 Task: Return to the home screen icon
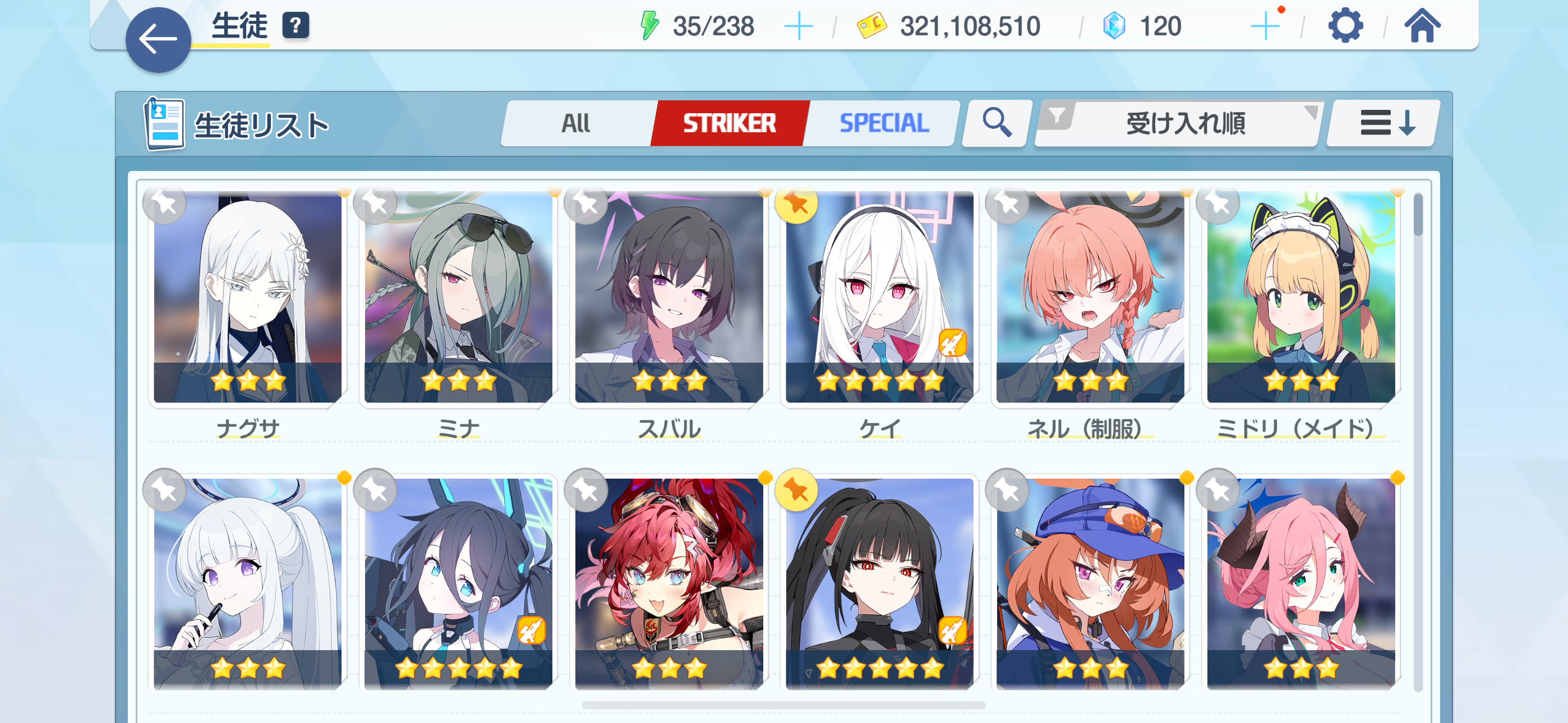1422,26
